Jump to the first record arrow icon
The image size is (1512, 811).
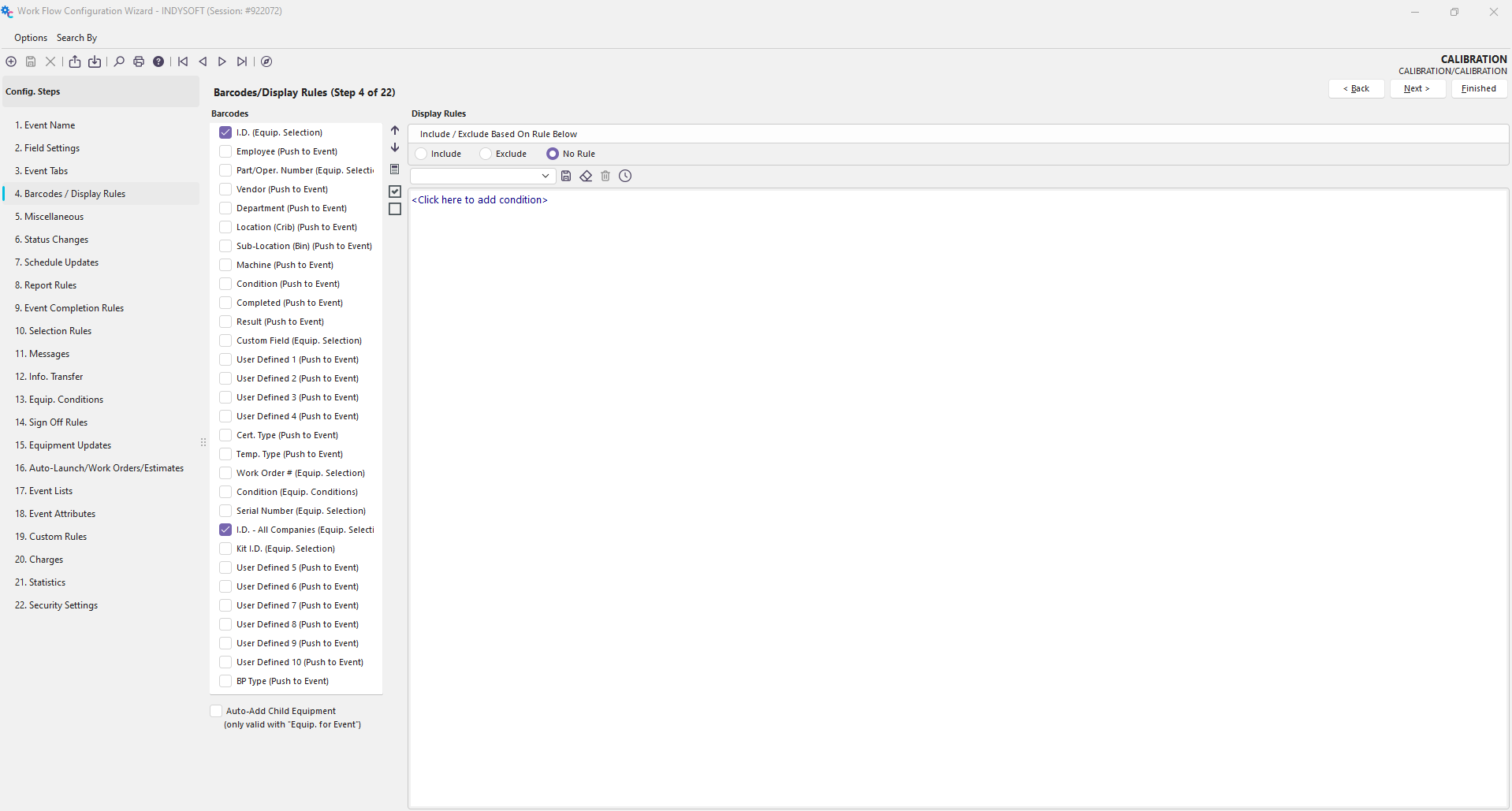click(183, 61)
